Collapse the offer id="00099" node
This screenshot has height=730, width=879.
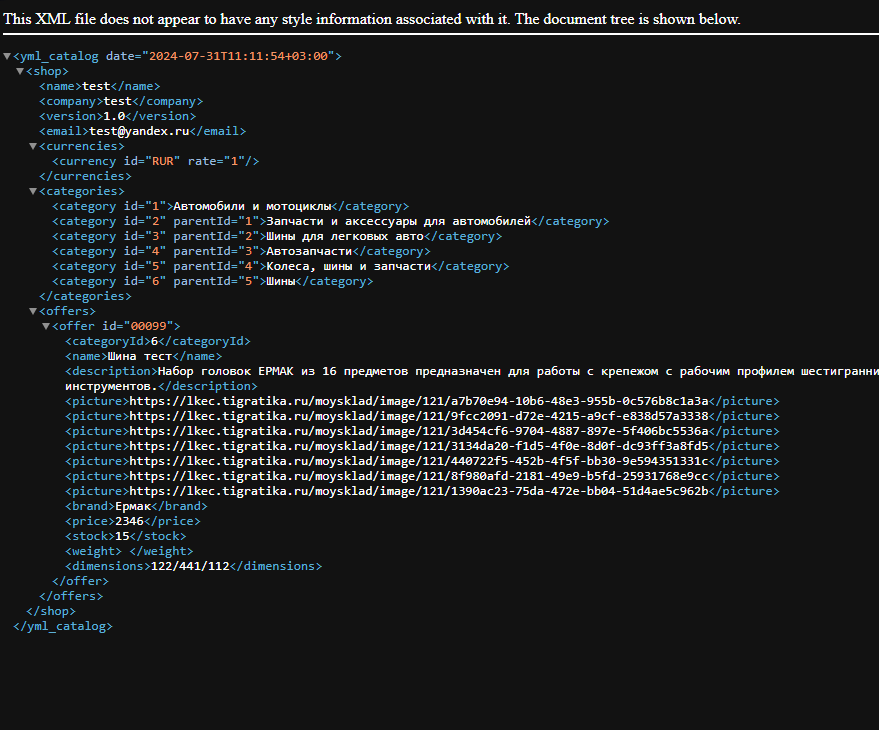[x=47, y=326]
